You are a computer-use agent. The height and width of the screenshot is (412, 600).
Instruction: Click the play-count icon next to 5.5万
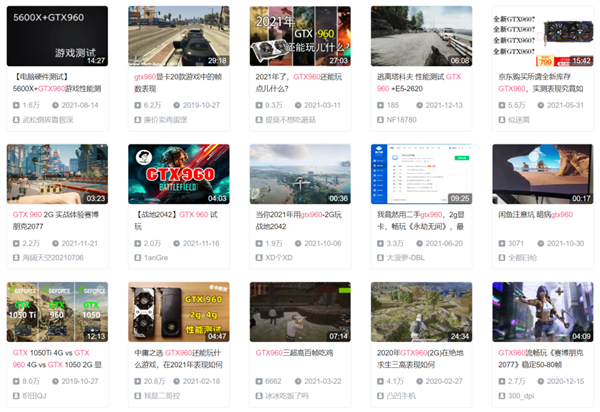pos(502,105)
